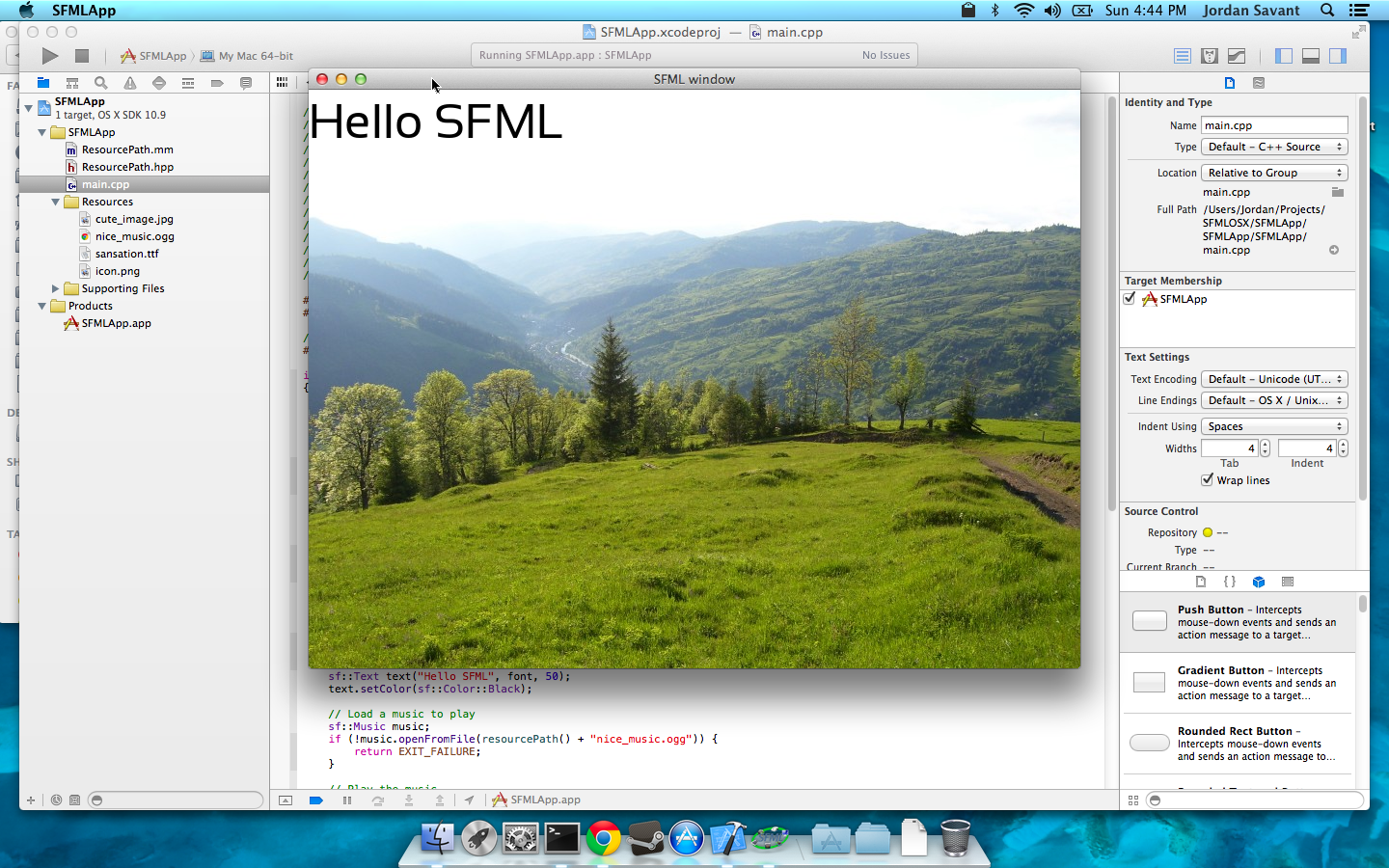This screenshot has width=1389, height=868.
Task: Switch to the Version editor icon
Action: point(1237,56)
